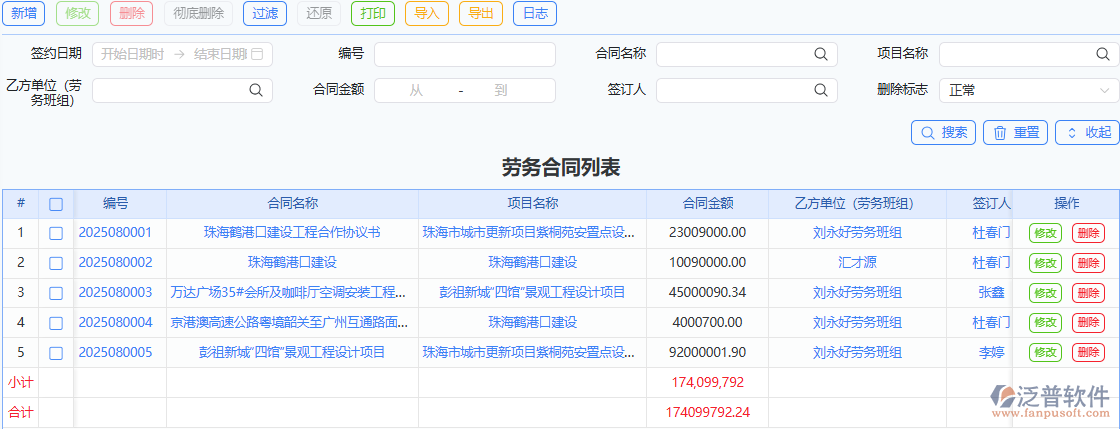Click the search icon in 合同名称 field
Viewport: 1120px width, 429px height.
click(821, 54)
